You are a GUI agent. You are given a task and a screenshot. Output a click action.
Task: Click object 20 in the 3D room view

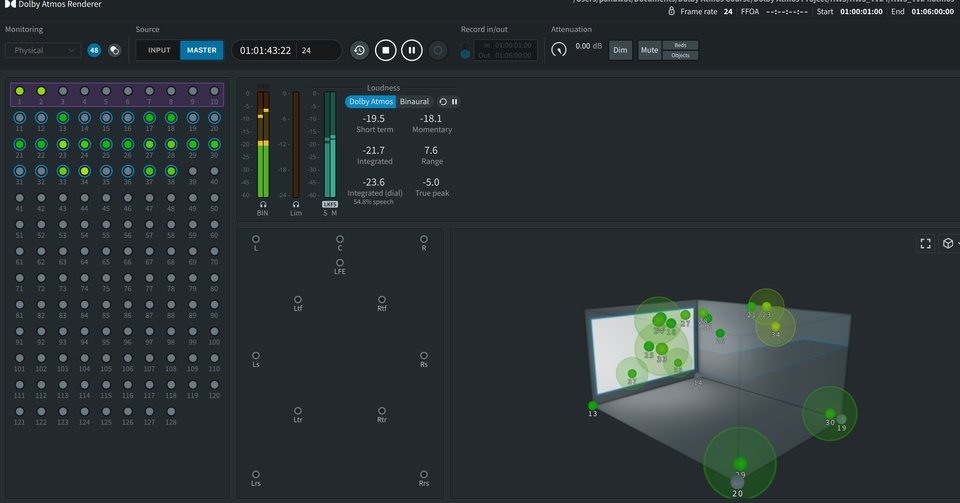click(x=737, y=483)
